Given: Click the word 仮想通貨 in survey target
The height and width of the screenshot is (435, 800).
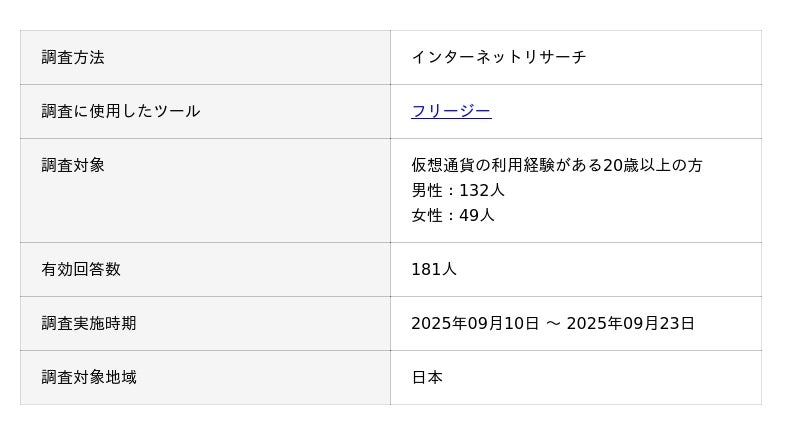Looking at the screenshot, I should pos(442,165).
